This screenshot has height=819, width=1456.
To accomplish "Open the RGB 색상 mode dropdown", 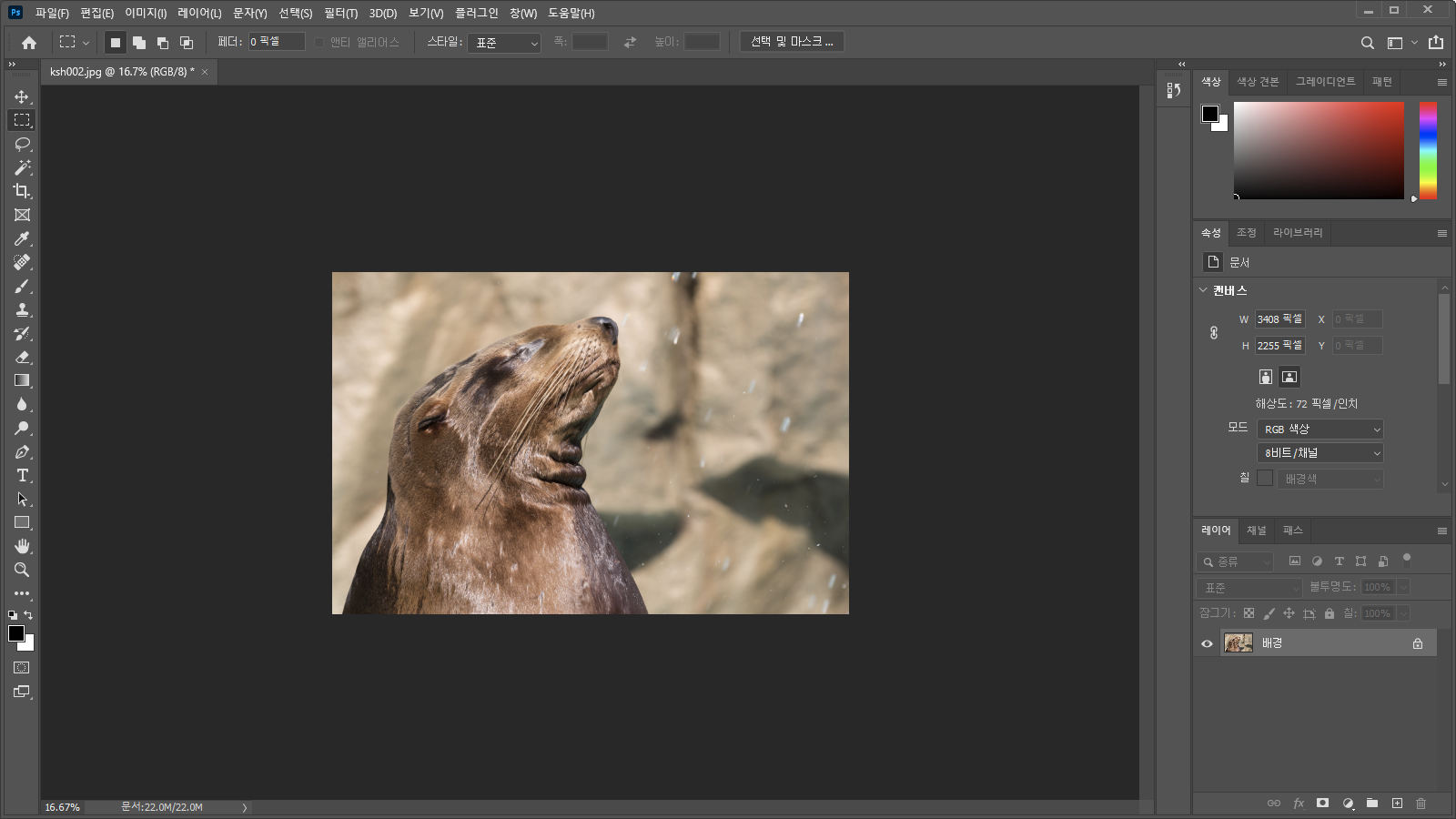I will point(1320,430).
